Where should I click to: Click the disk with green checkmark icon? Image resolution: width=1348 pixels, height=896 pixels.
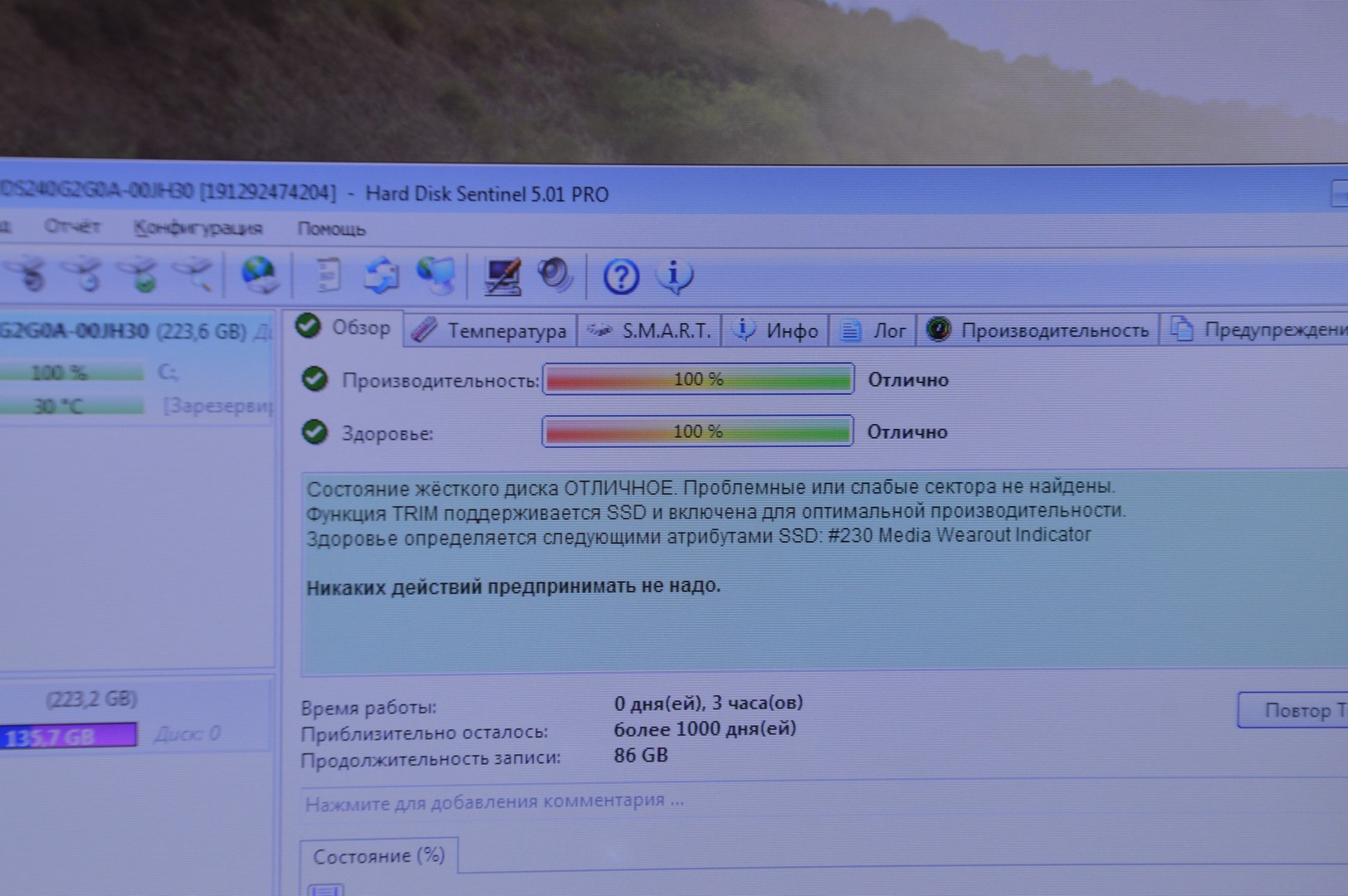pyautogui.click(x=139, y=275)
